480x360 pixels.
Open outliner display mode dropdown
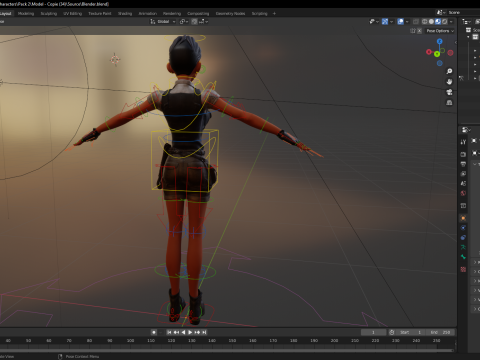[467, 22]
